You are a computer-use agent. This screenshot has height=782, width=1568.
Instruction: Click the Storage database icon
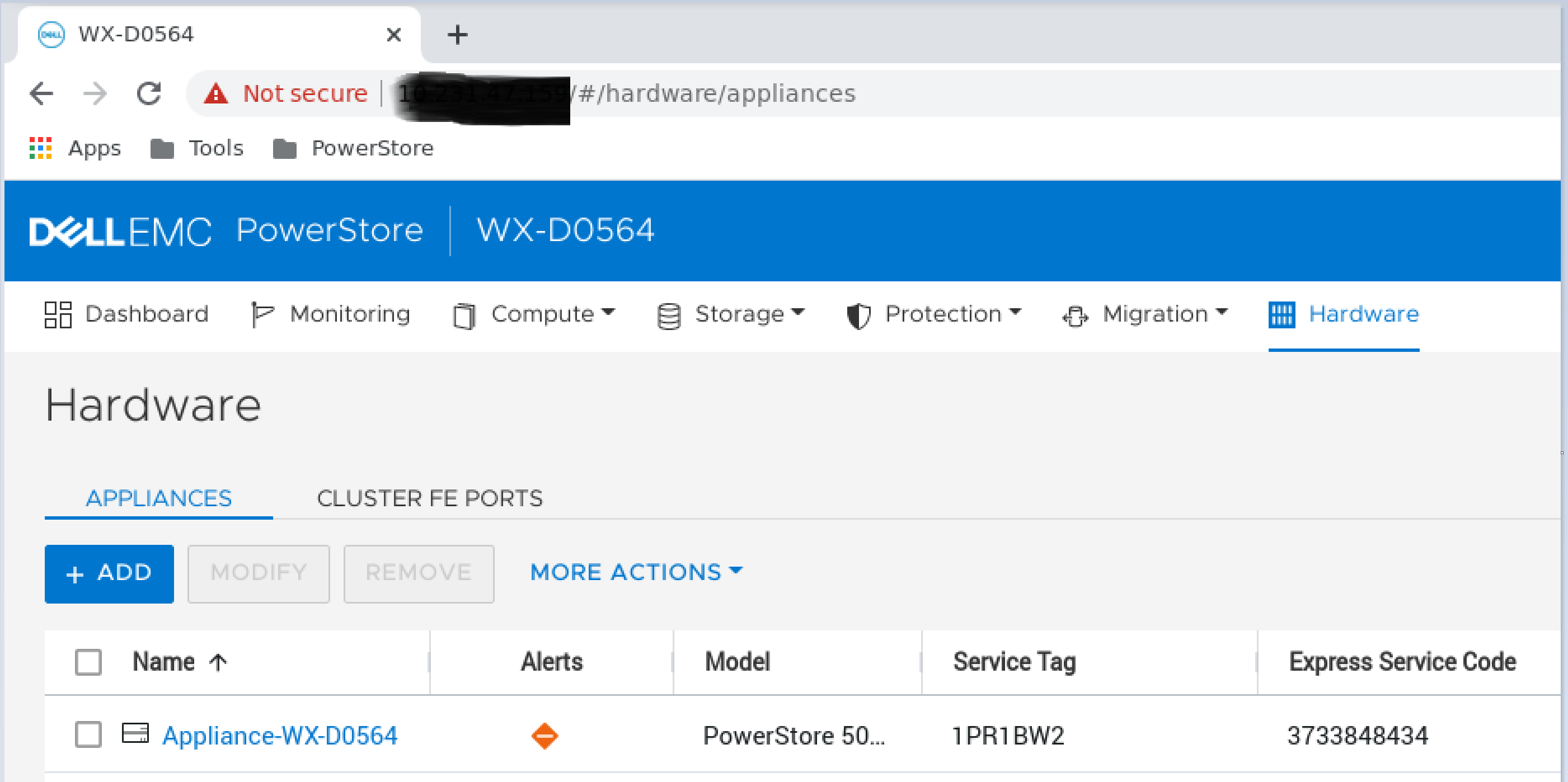pyautogui.click(x=670, y=314)
